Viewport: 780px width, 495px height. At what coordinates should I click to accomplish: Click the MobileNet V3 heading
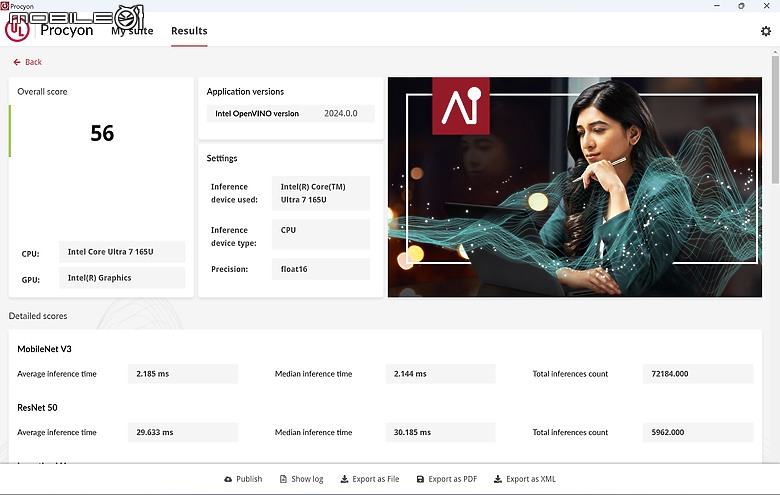44,349
